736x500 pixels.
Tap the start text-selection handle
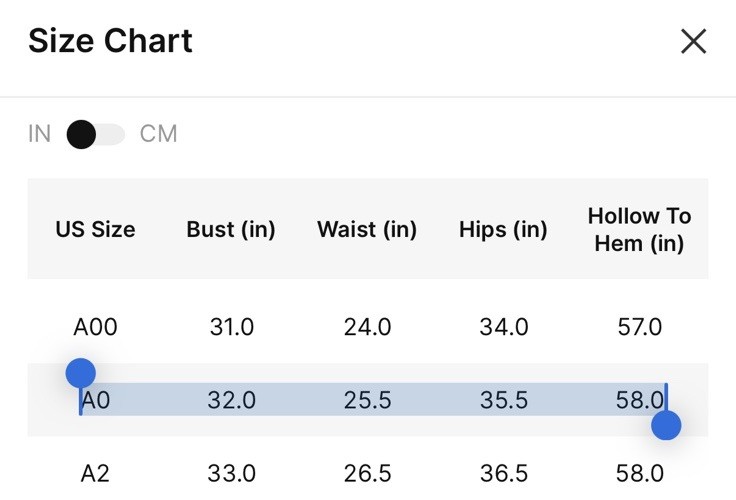pyautogui.click(x=81, y=374)
